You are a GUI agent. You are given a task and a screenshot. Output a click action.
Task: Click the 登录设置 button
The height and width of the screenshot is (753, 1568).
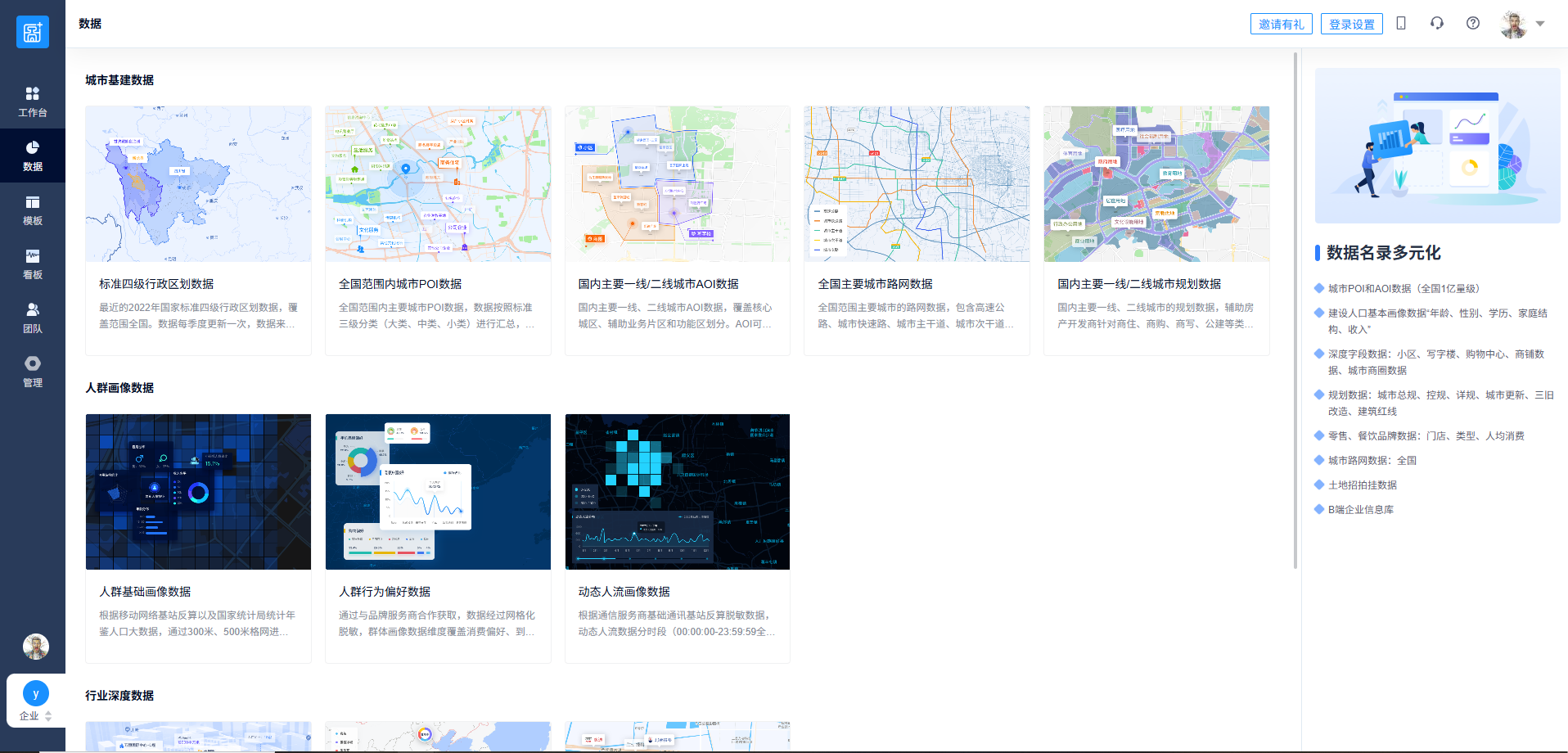1351,24
